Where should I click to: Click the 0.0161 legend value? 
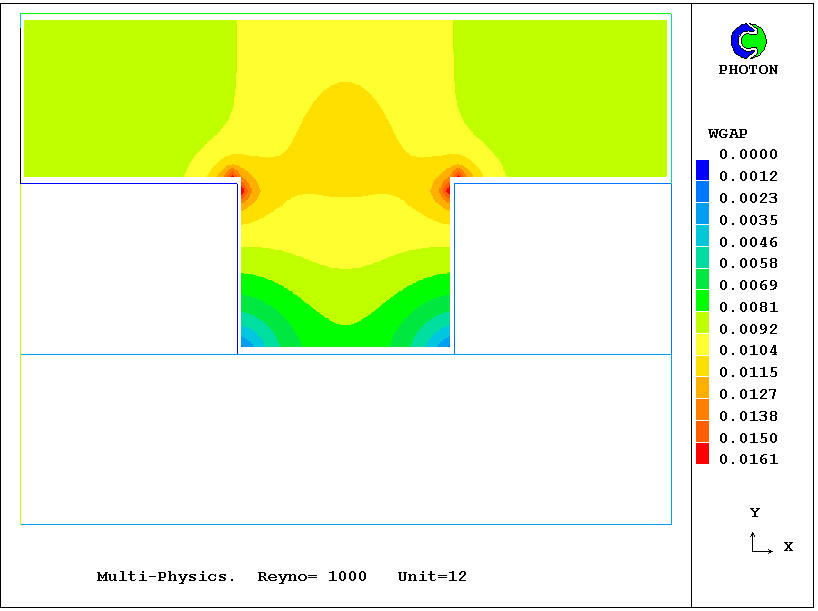748,460
